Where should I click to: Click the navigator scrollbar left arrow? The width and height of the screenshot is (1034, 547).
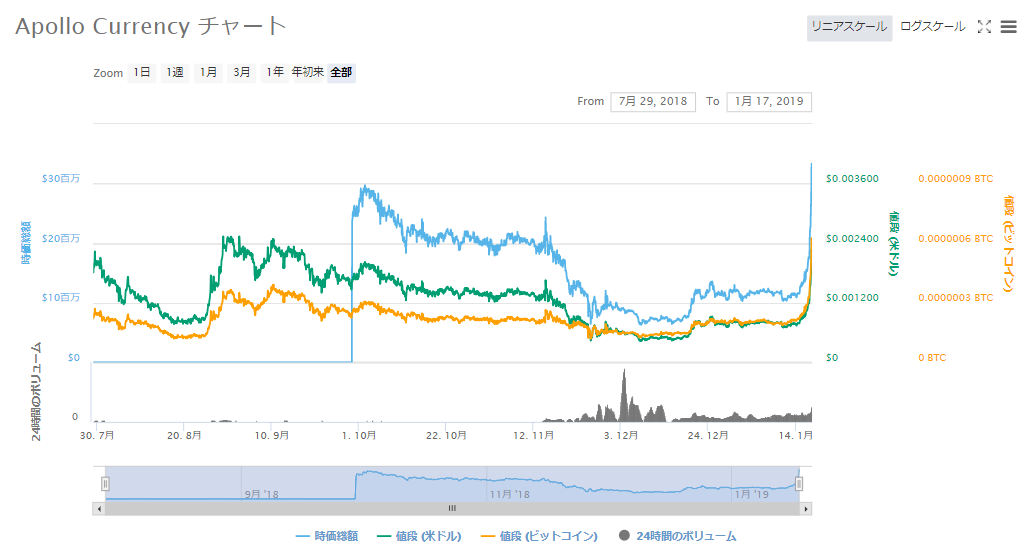(x=98, y=508)
